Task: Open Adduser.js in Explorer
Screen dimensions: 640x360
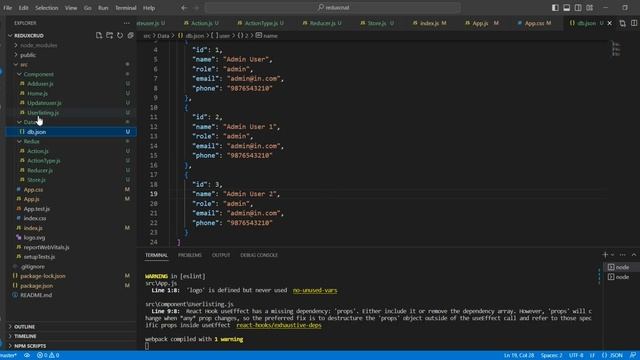Action: pyautogui.click(x=40, y=84)
